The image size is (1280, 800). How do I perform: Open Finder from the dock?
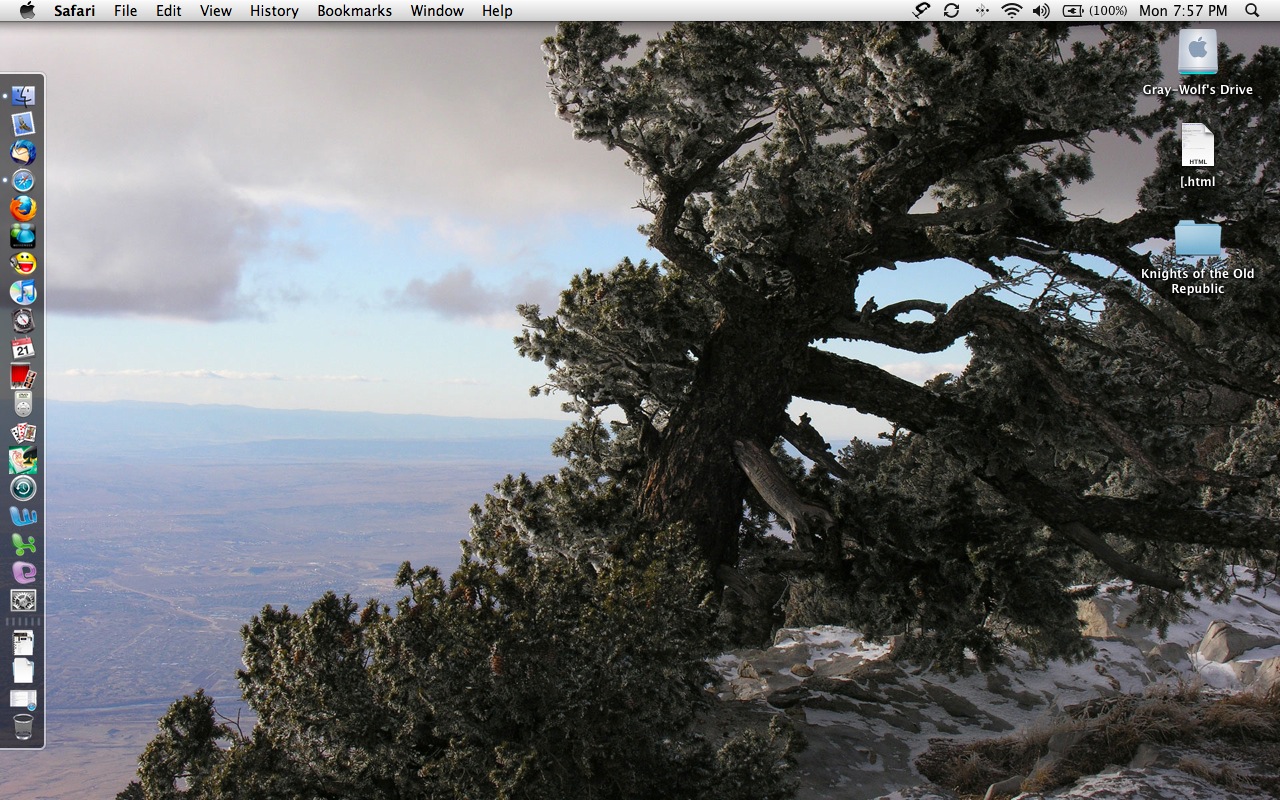click(23, 96)
